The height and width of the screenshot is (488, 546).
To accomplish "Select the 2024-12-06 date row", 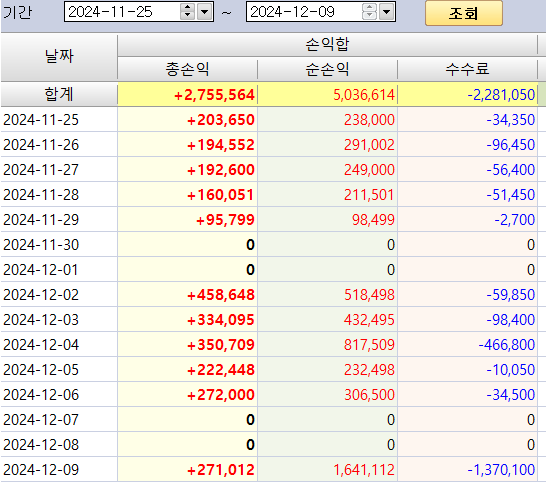I will pyautogui.click(x=59, y=395).
